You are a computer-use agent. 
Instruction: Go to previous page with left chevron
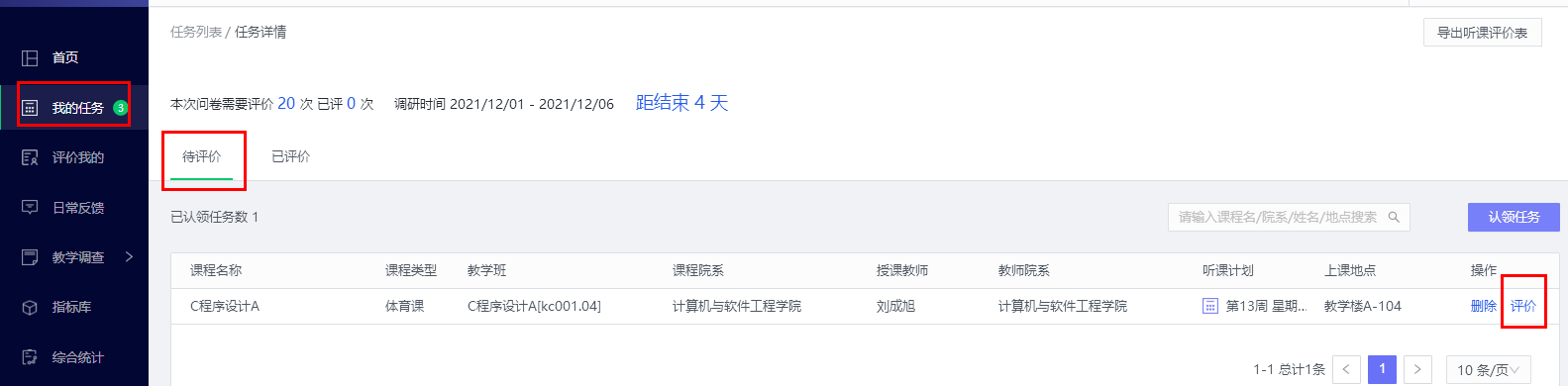(x=1346, y=369)
